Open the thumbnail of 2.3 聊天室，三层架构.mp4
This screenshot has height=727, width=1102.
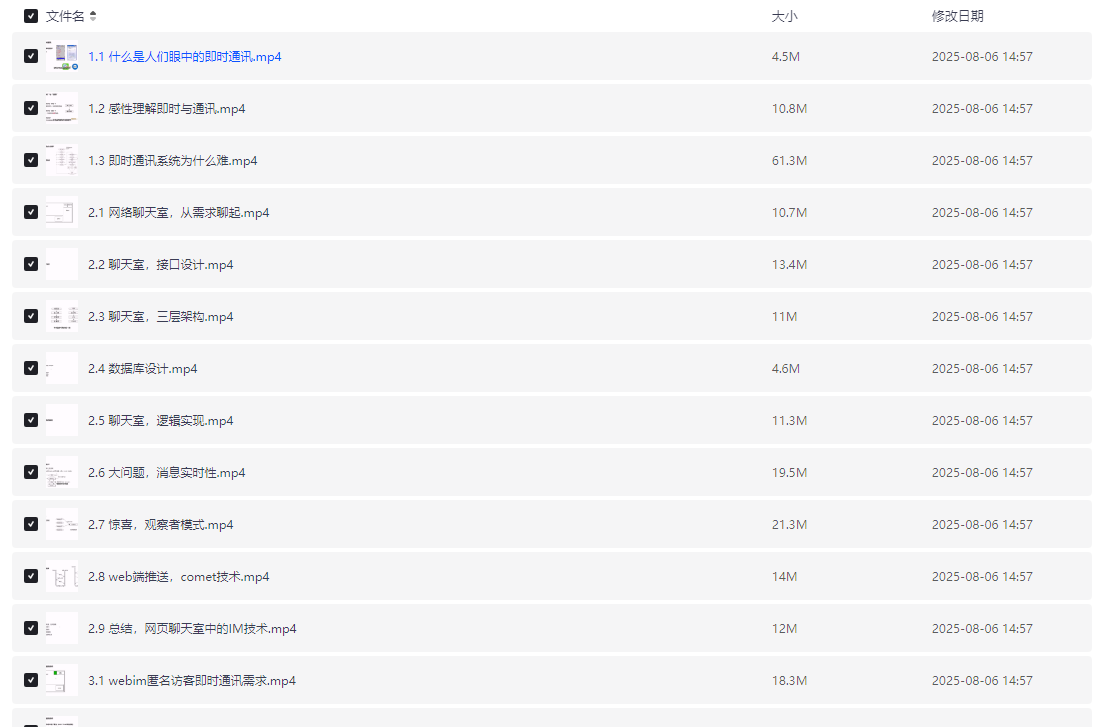[62, 316]
